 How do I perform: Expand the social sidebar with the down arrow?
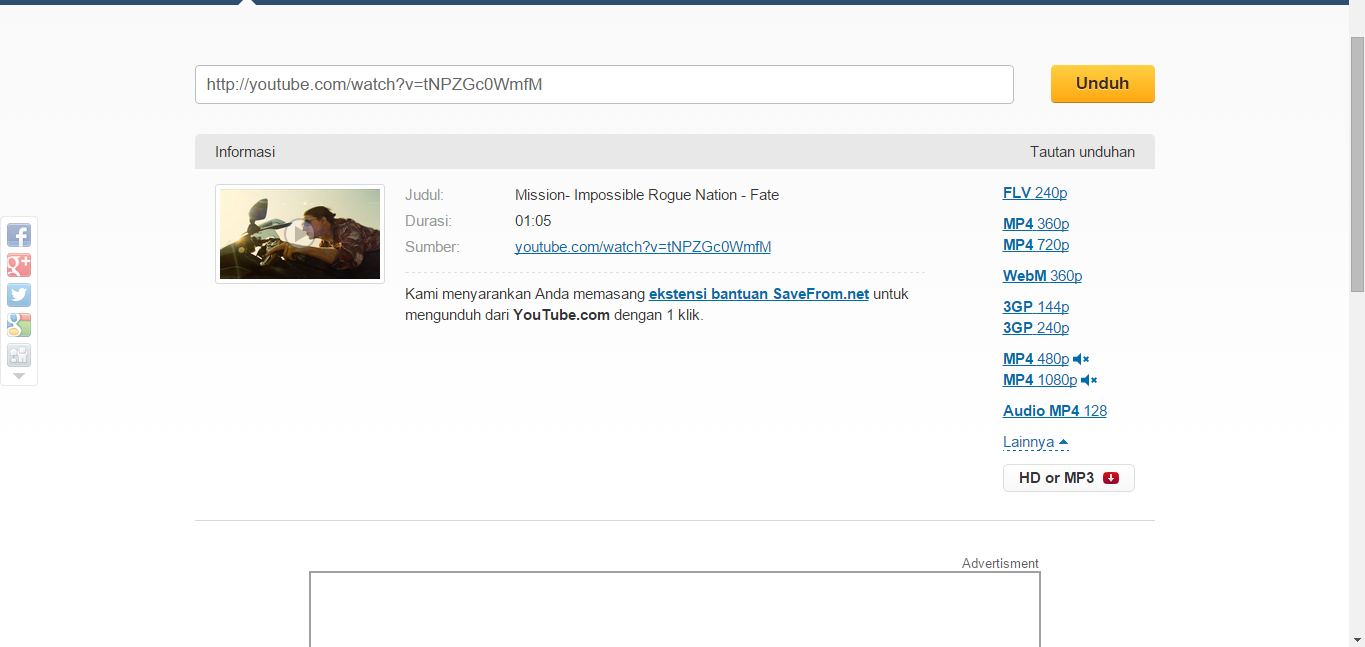(x=19, y=376)
